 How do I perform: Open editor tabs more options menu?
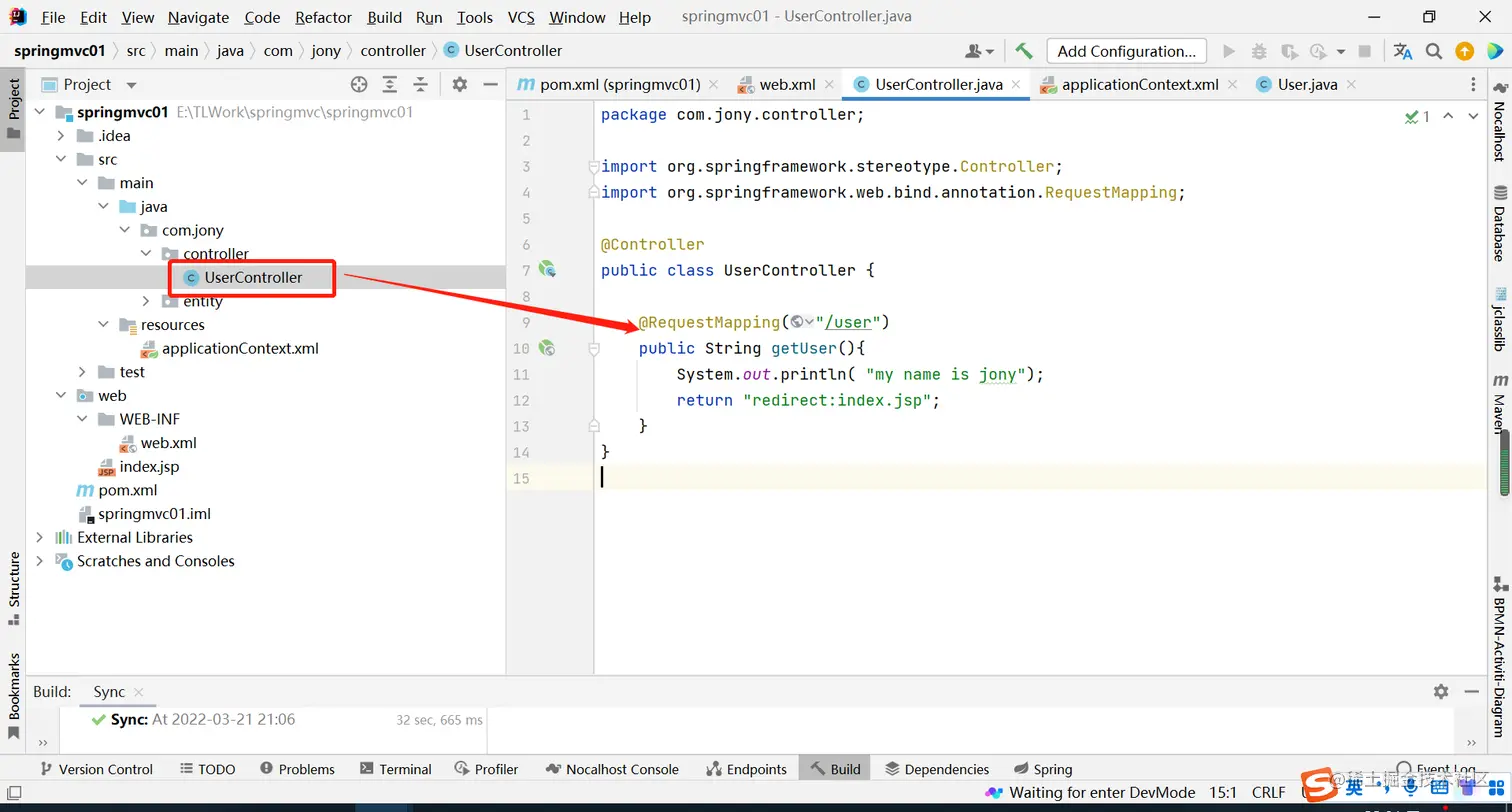point(1473,84)
